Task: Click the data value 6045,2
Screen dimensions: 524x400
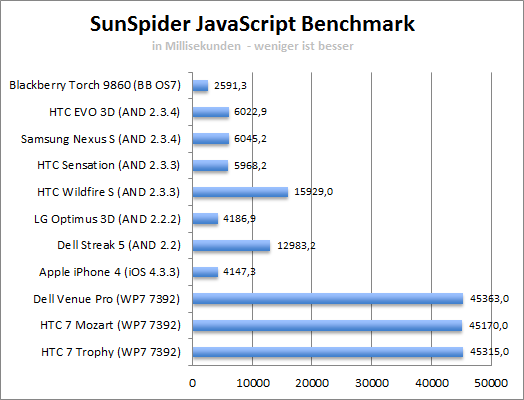Action: coord(250,138)
